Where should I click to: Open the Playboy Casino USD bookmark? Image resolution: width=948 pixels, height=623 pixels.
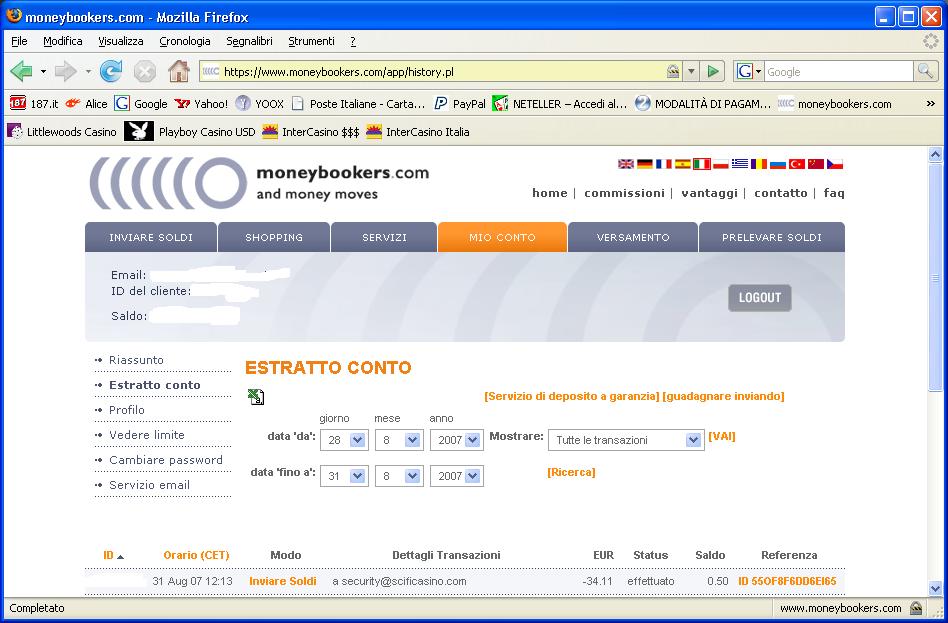pyautogui.click(x=190, y=131)
